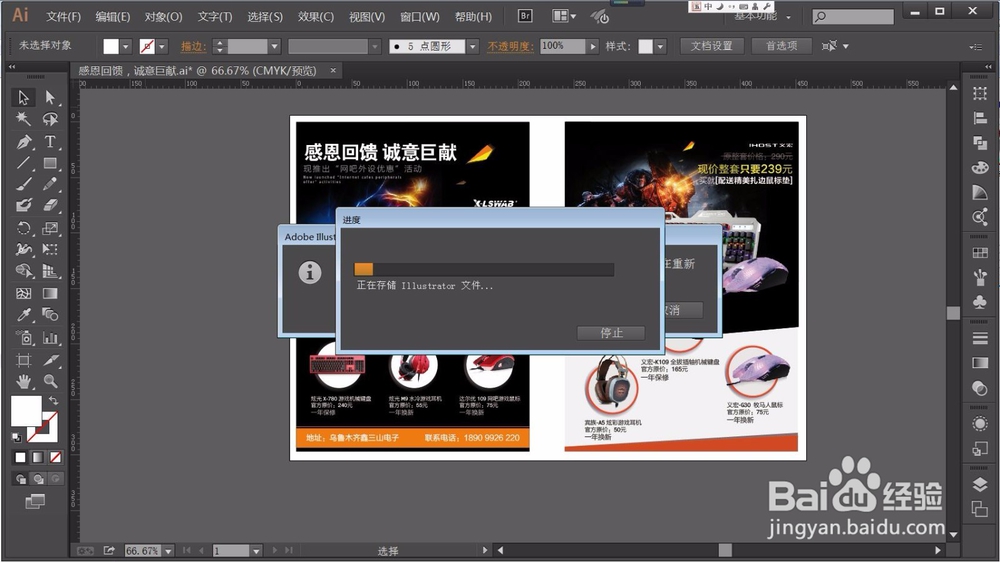Viewport: 1000px width, 562px height.
Task: Open the arrange documents dropdown
Action: (564, 16)
